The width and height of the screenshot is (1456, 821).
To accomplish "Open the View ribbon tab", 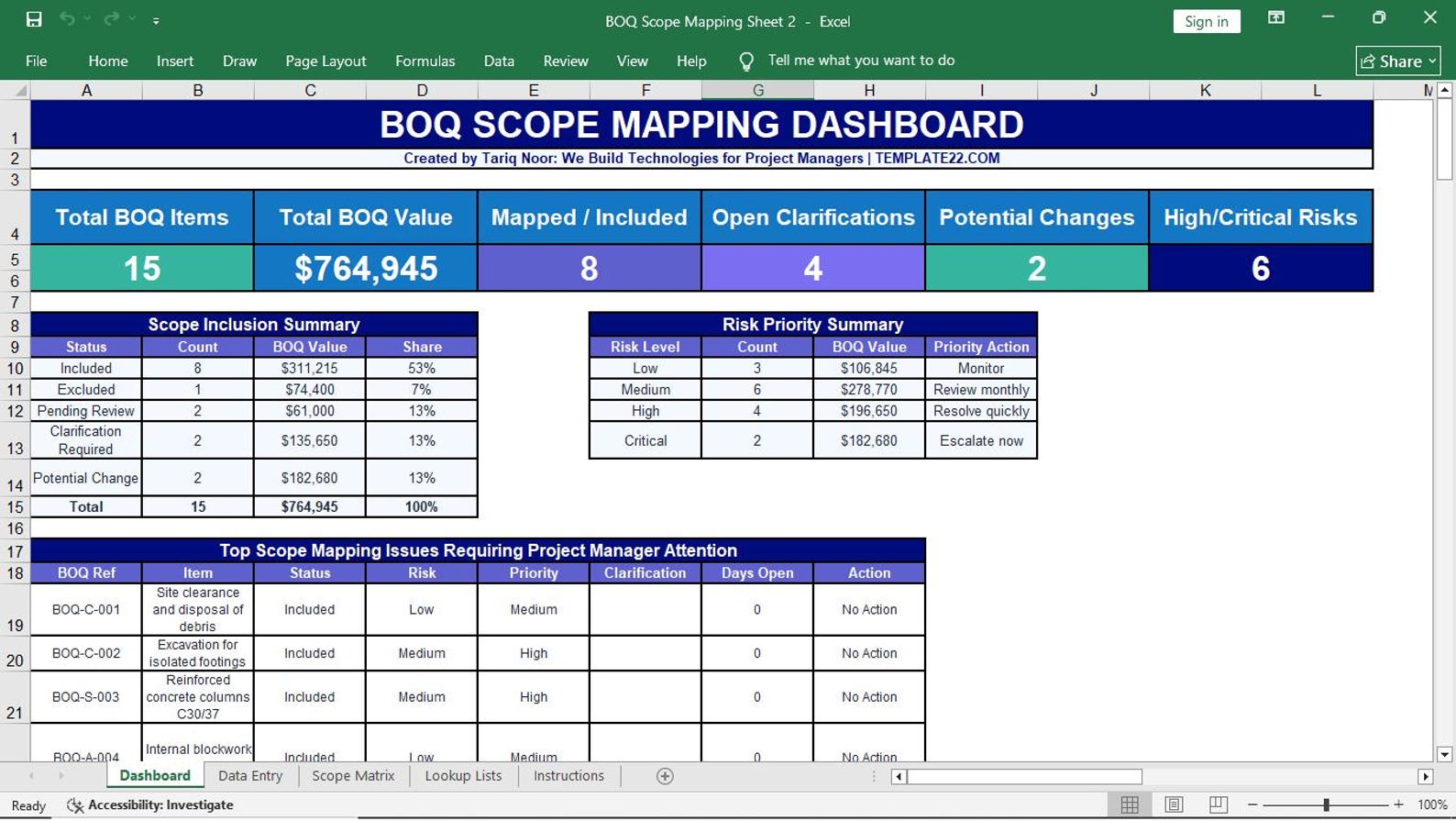I will click(632, 61).
